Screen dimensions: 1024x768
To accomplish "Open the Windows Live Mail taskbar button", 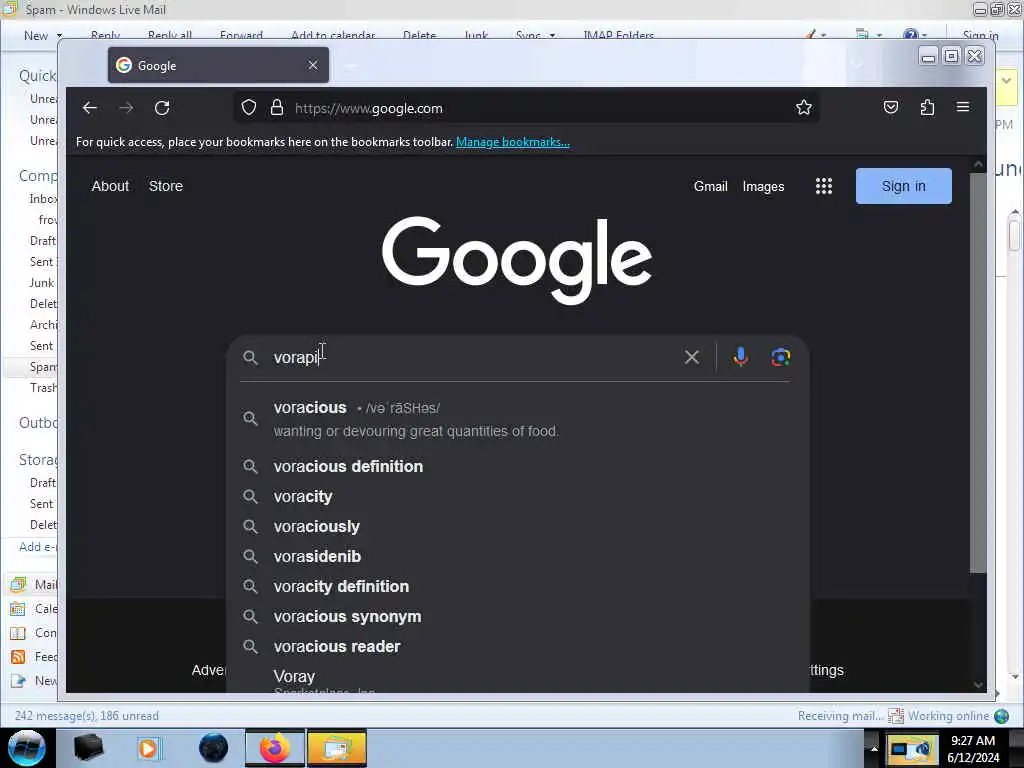I will pos(337,748).
